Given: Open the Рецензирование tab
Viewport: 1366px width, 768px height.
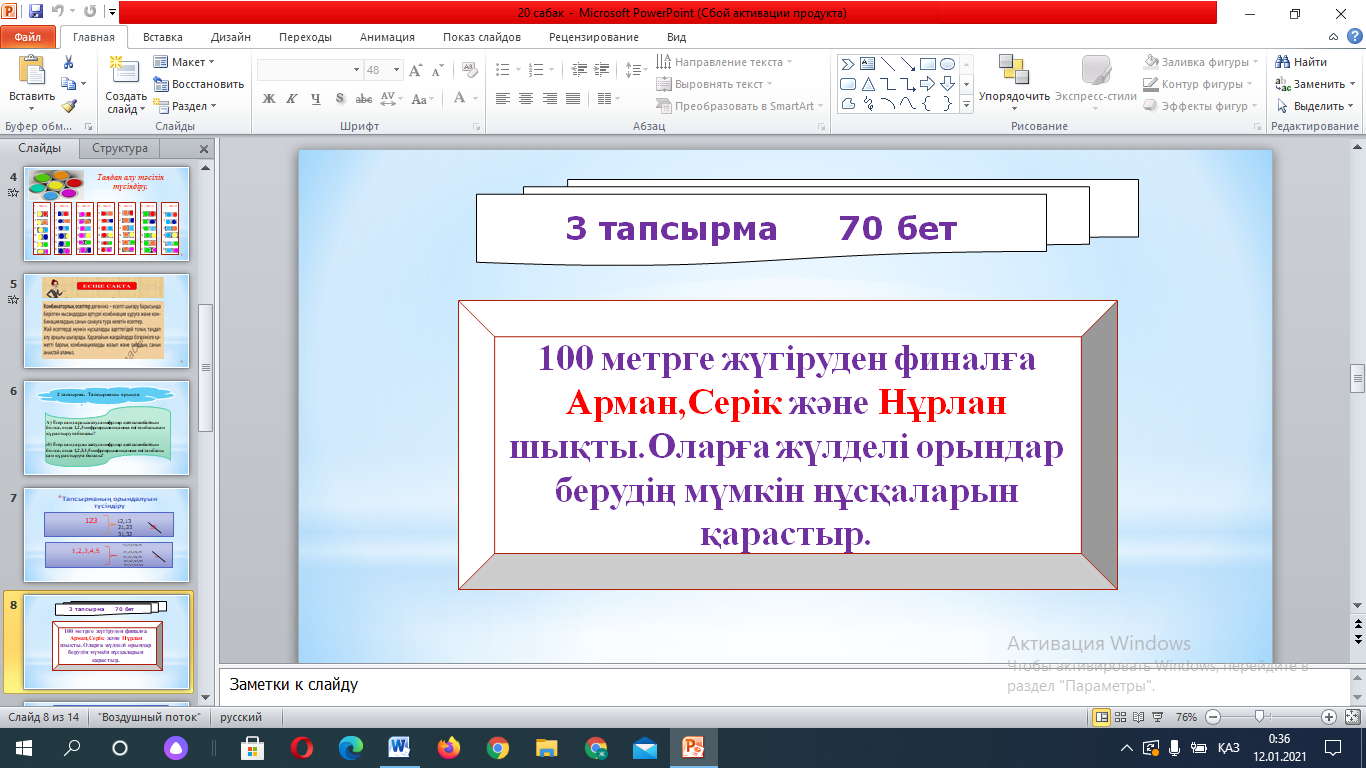Looking at the screenshot, I should point(594,37).
